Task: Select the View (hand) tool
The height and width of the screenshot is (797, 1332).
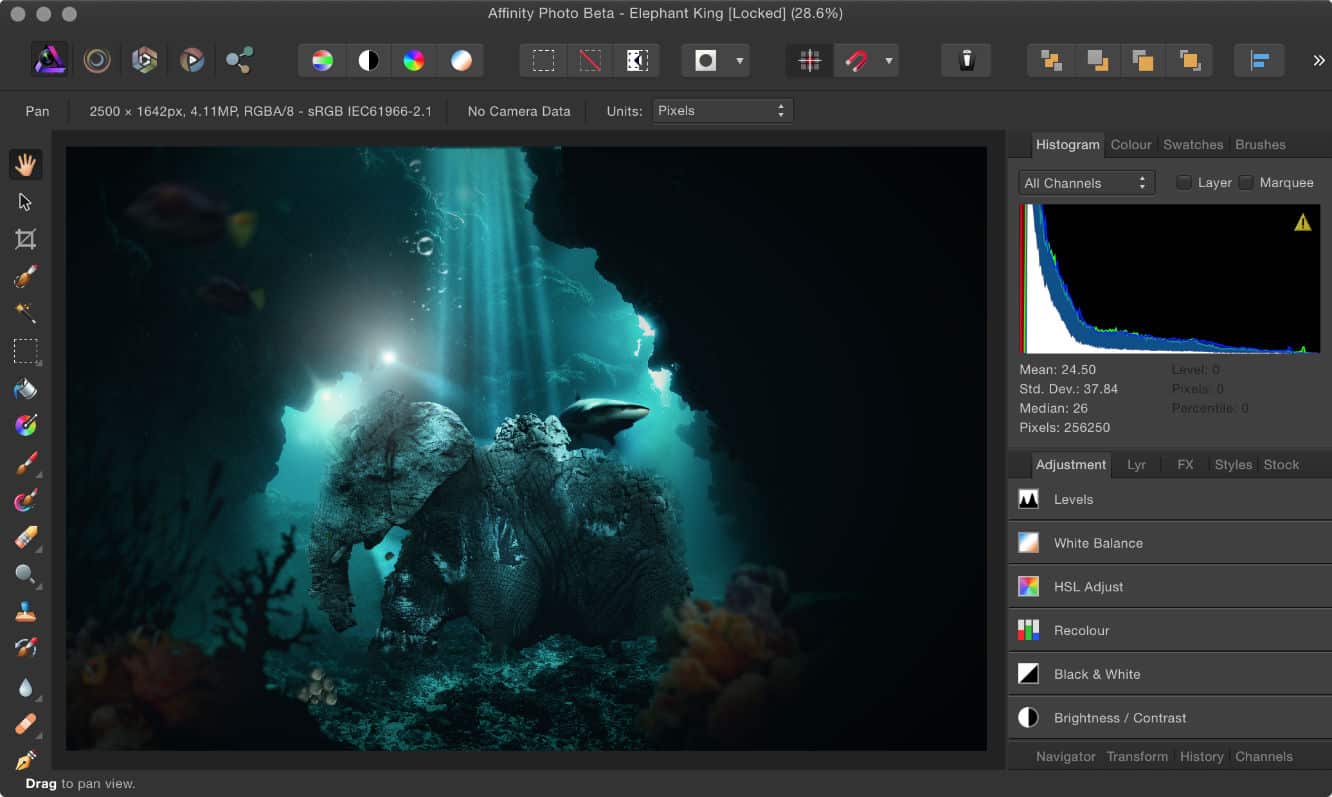Action: pyautogui.click(x=26, y=164)
